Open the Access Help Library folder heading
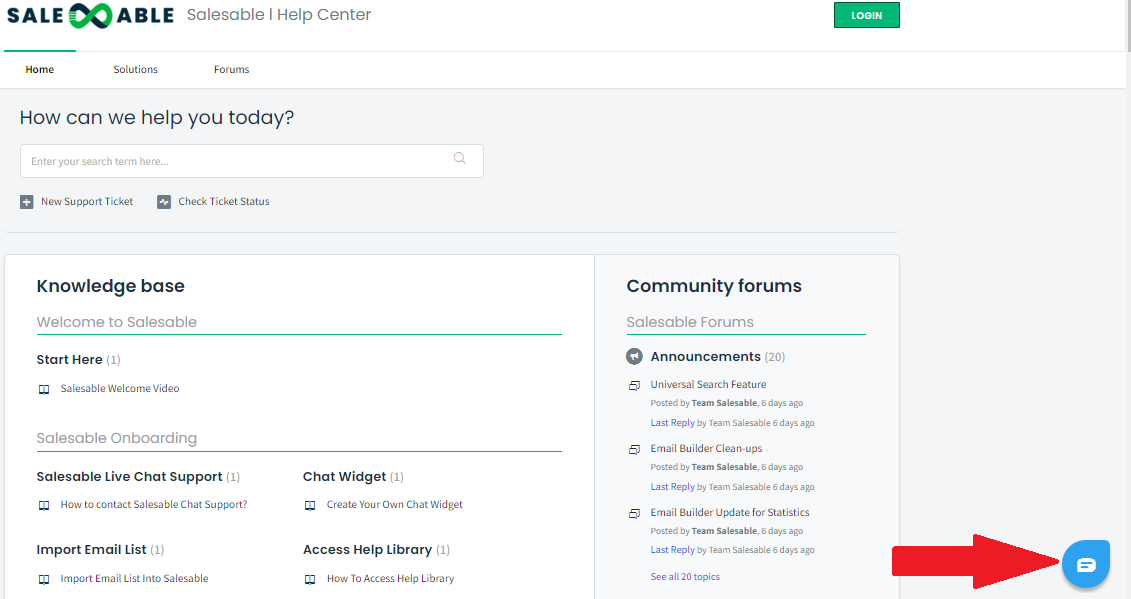This screenshot has height=599, width=1131. 367,549
